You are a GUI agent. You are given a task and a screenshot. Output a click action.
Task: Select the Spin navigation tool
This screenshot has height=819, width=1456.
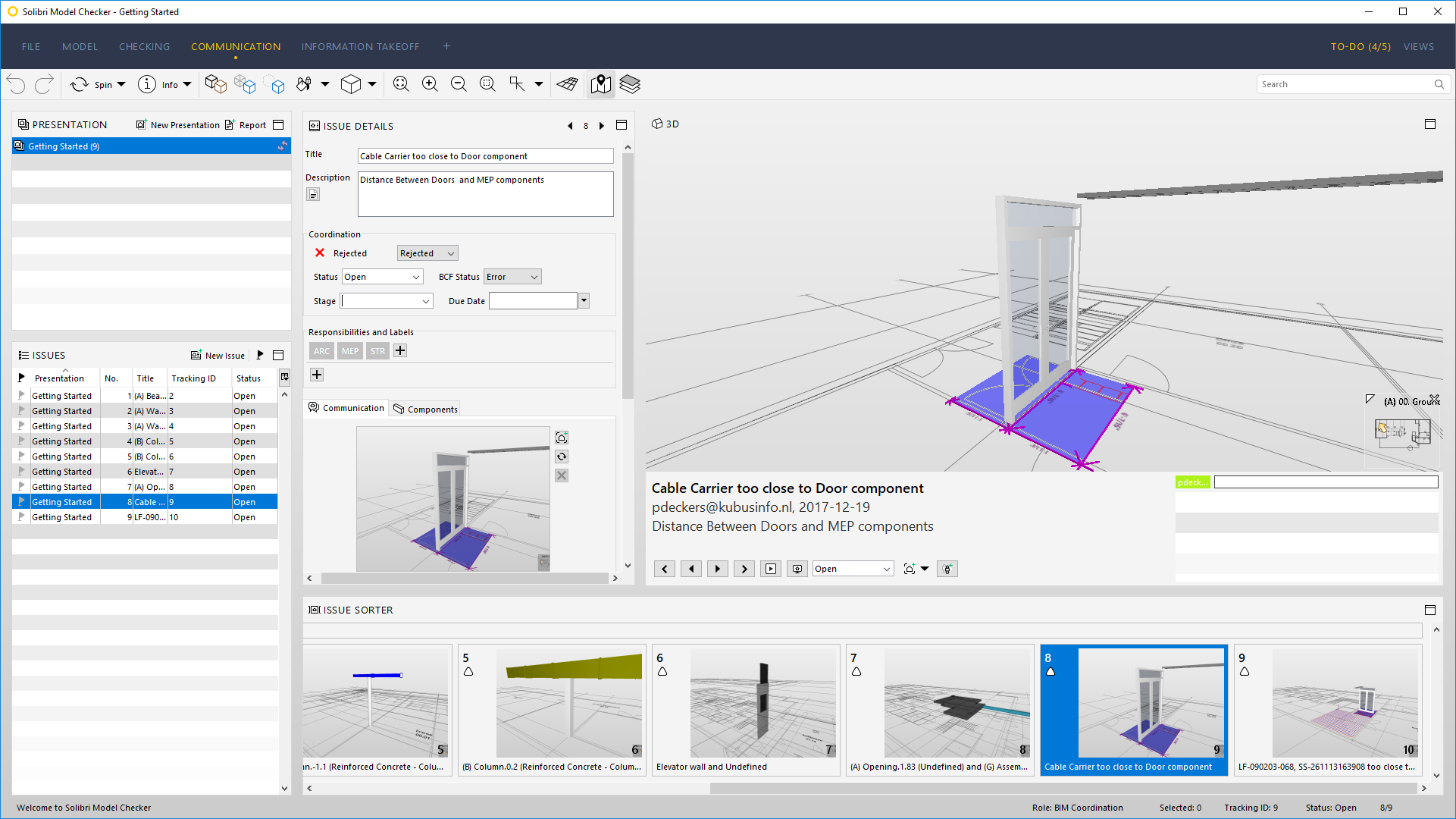pyautogui.click(x=92, y=84)
